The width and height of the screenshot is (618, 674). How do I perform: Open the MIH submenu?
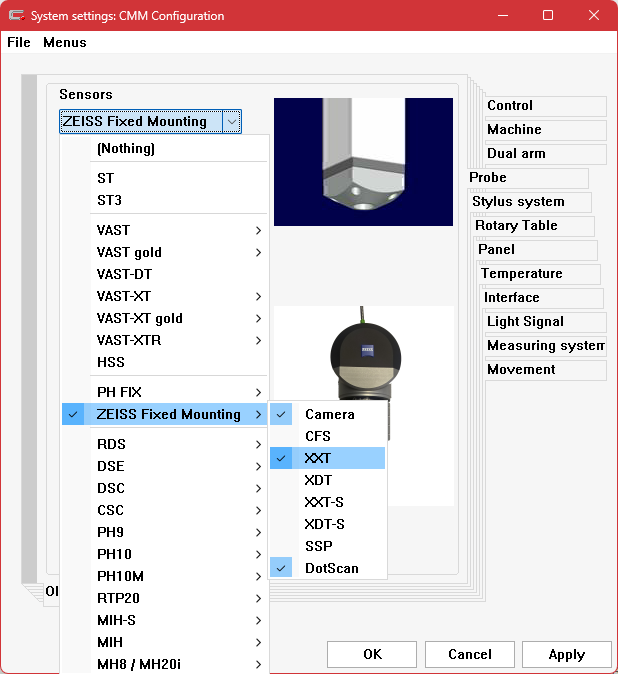(165, 642)
